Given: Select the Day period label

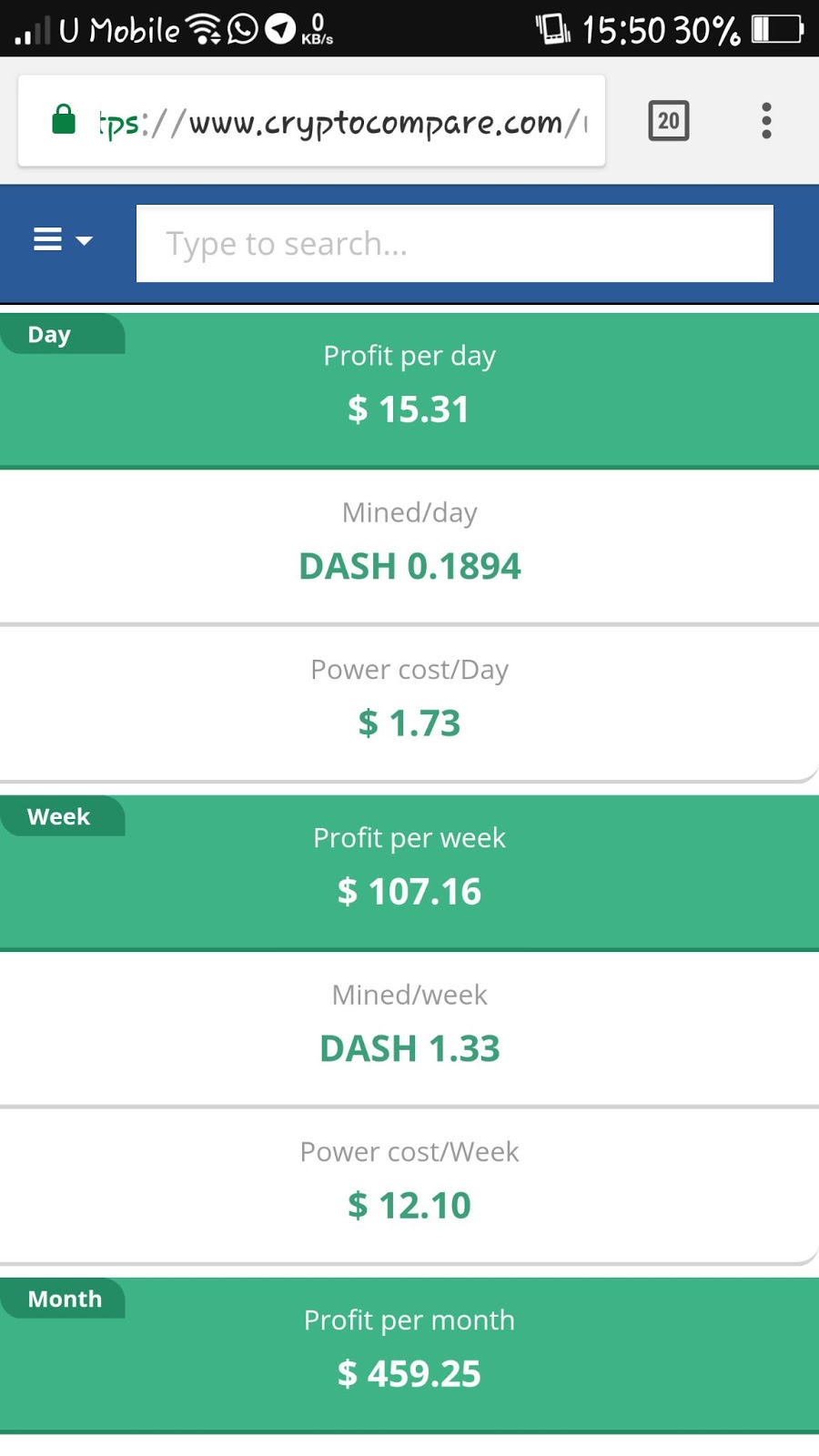Looking at the screenshot, I should pyautogui.click(x=50, y=335).
